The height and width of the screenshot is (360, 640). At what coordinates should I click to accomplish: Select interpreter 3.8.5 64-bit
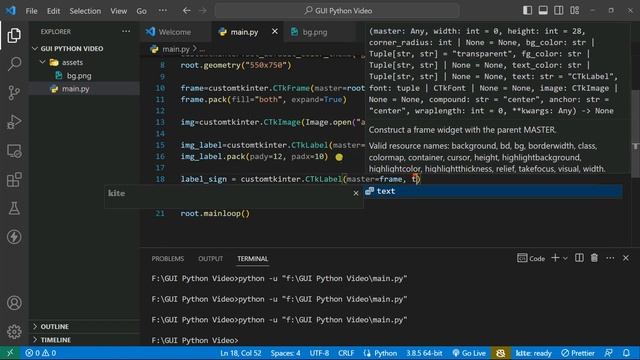[x=424, y=353]
